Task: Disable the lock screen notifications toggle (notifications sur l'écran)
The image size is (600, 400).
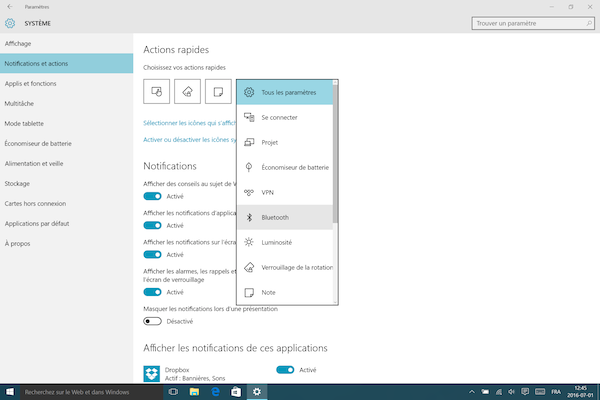Action: pyautogui.click(x=152, y=255)
